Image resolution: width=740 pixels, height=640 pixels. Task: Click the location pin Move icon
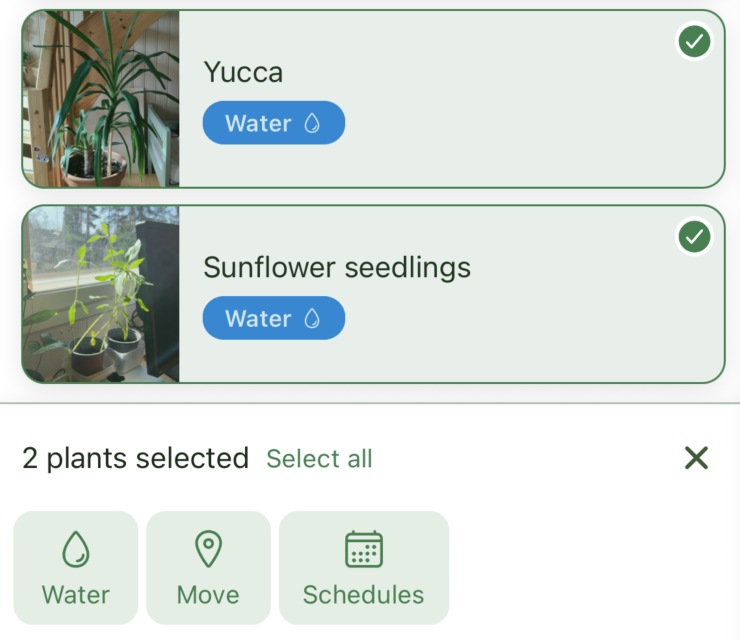point(208,549)
